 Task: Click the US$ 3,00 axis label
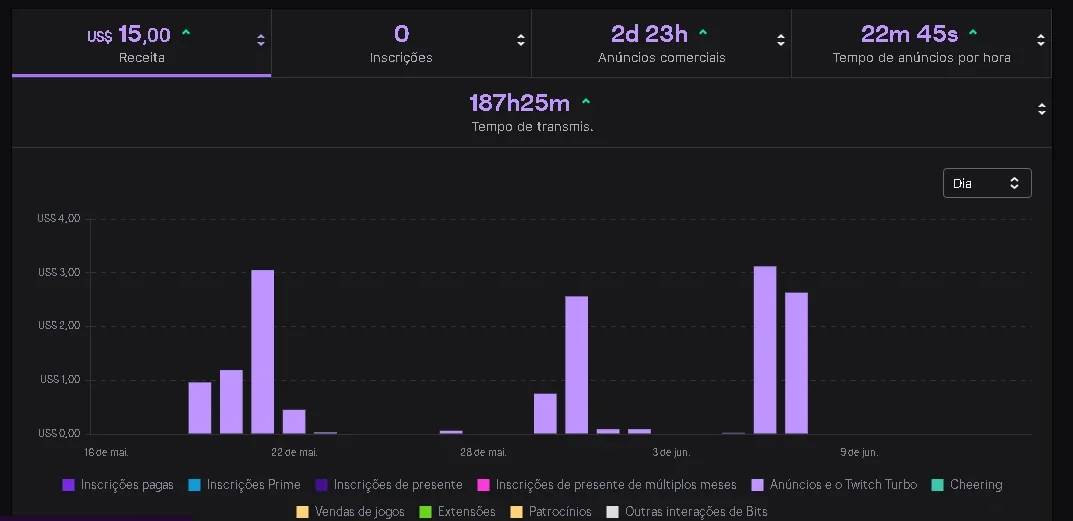pos(59,272)
